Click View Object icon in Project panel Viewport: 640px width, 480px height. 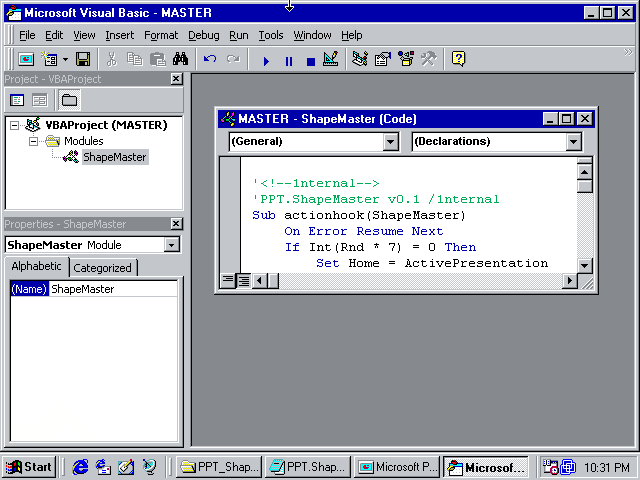click(x=40, y=100)
